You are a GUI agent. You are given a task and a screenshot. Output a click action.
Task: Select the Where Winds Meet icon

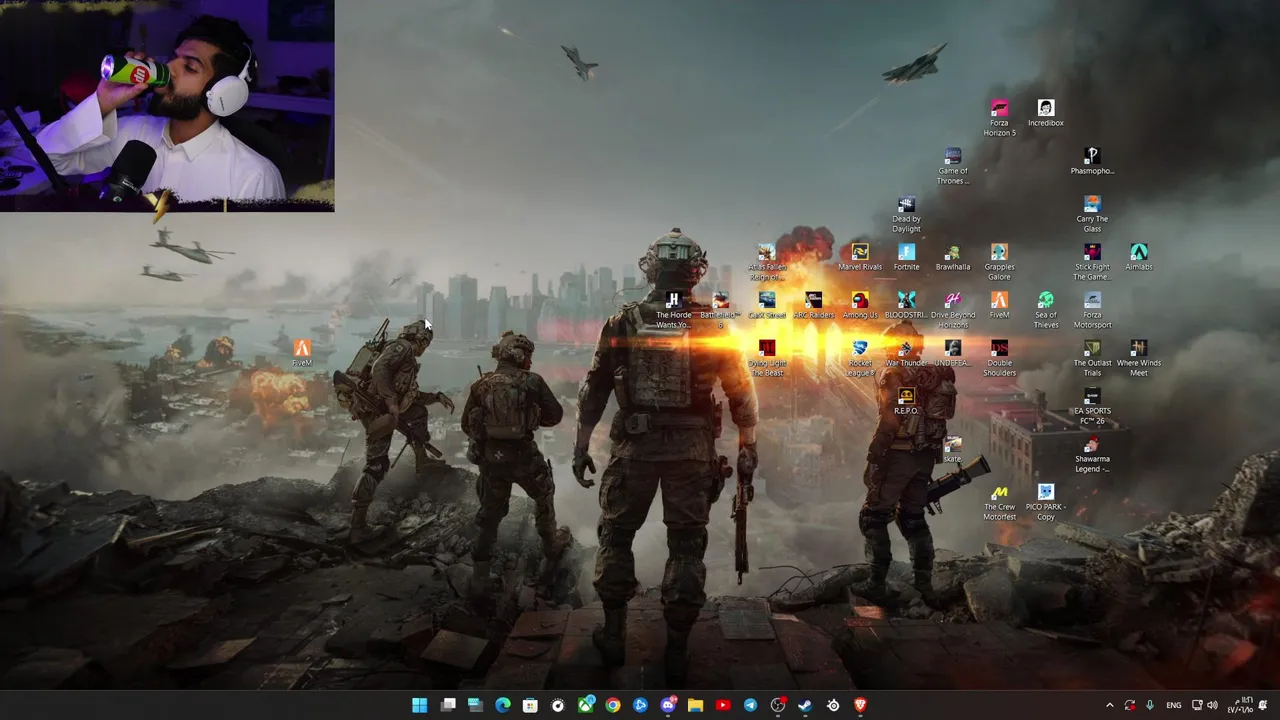click(x=1138, y=357)
